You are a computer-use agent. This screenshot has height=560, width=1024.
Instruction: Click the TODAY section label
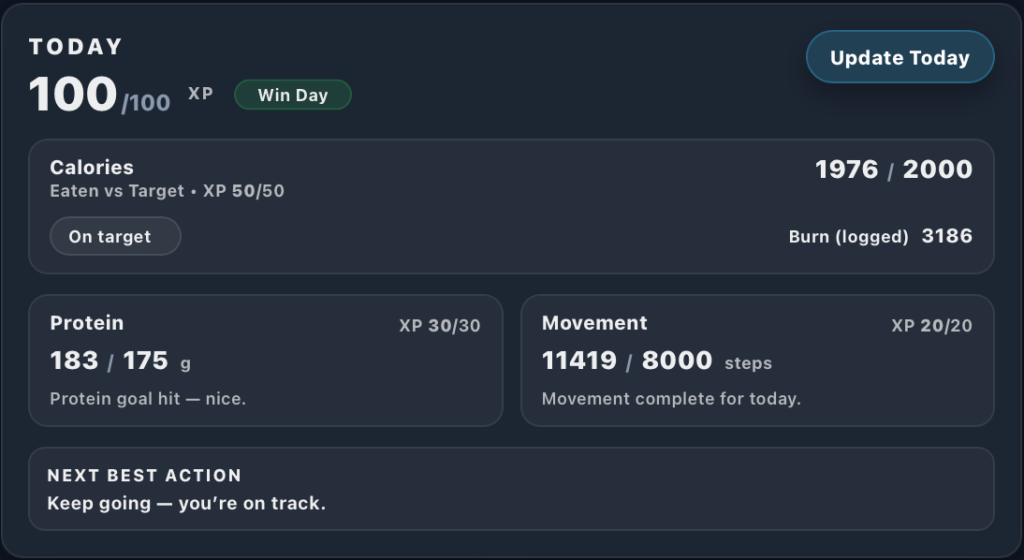[x=76, y=47]
